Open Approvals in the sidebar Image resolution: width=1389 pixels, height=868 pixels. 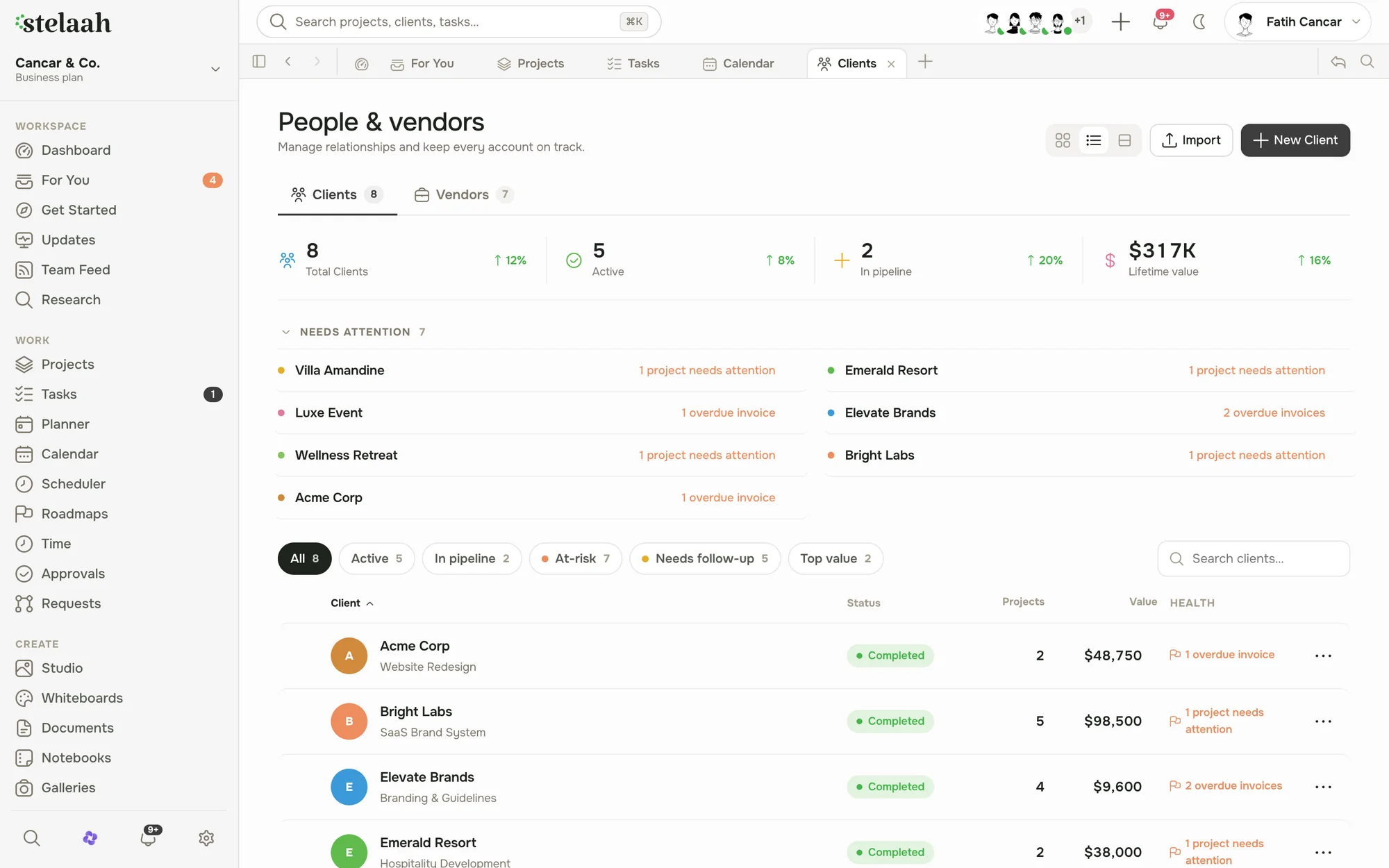click(119, 574)
